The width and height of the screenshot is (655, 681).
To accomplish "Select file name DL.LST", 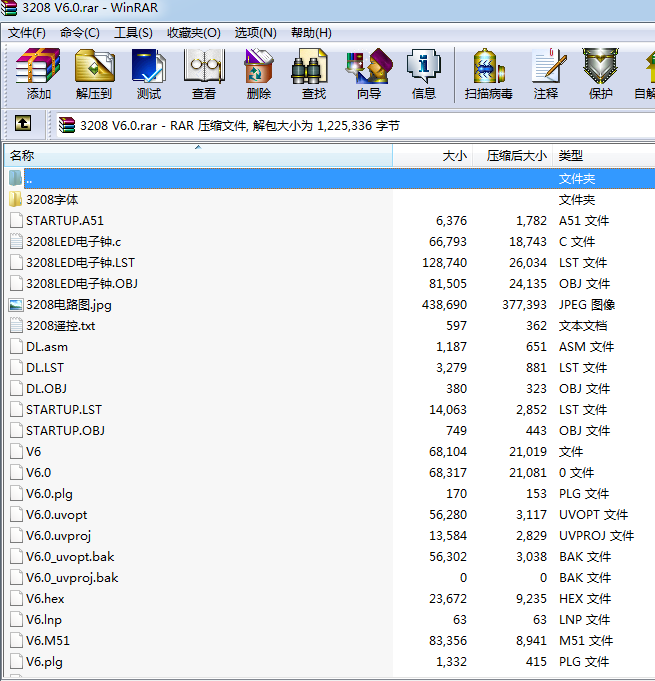I will 45,368.
